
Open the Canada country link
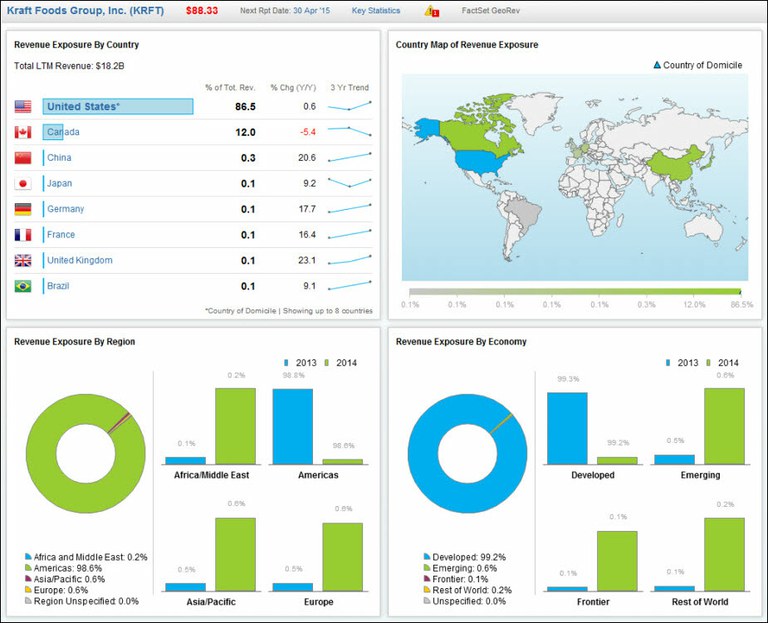[63, 132]
